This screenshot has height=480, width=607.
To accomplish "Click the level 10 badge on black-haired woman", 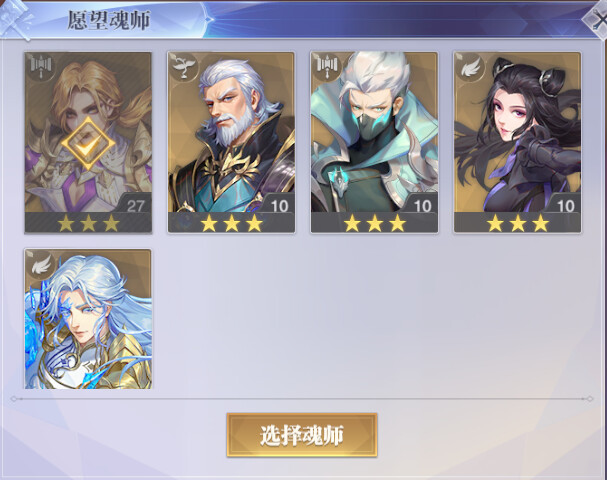I will coord(565,205).
